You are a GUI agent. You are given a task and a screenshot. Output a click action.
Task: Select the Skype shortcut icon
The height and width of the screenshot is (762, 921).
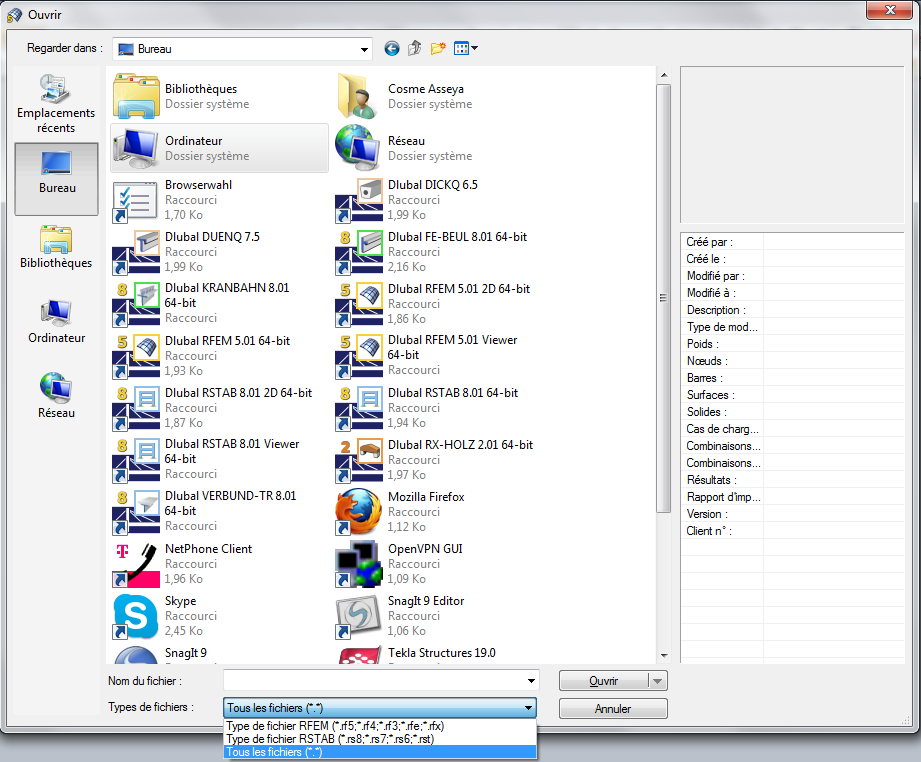point(136,616)
